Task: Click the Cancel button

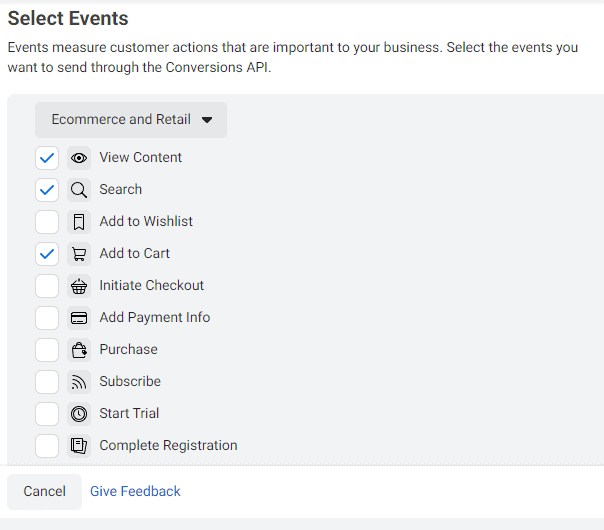Action: point(44,491)
